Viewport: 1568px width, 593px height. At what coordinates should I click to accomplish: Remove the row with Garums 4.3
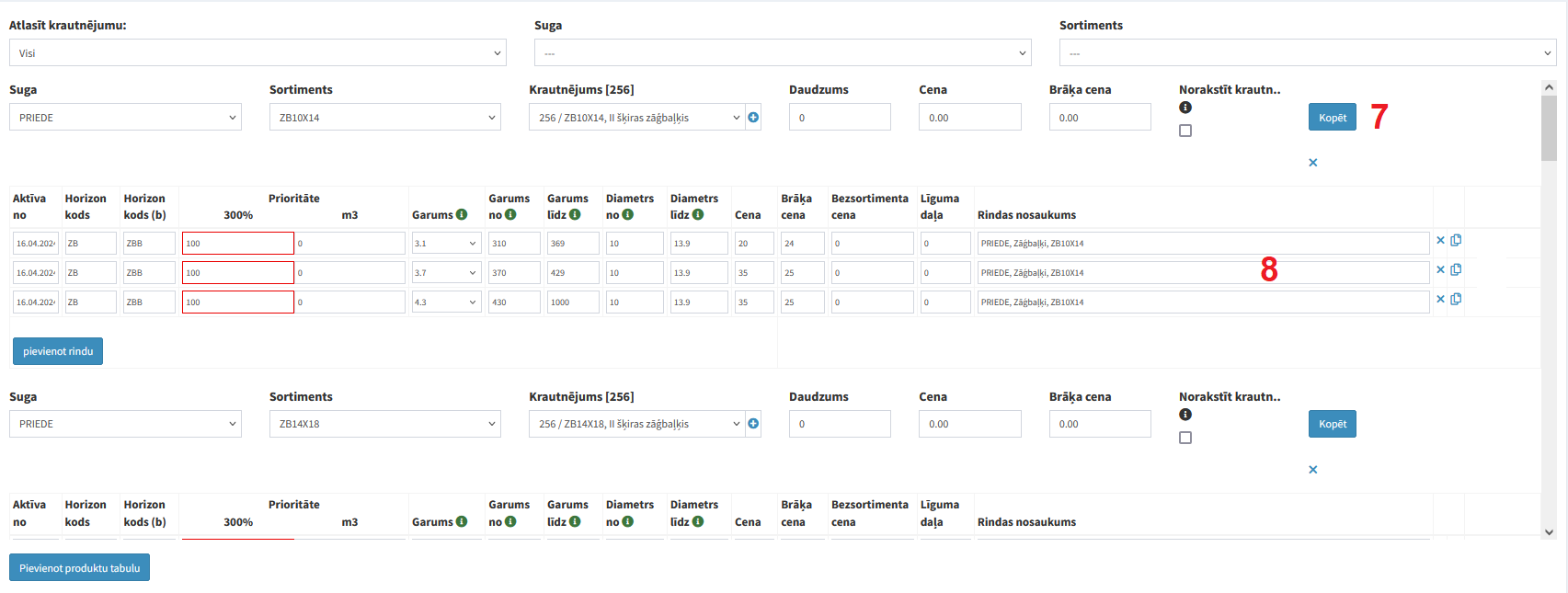(1440, 300)
